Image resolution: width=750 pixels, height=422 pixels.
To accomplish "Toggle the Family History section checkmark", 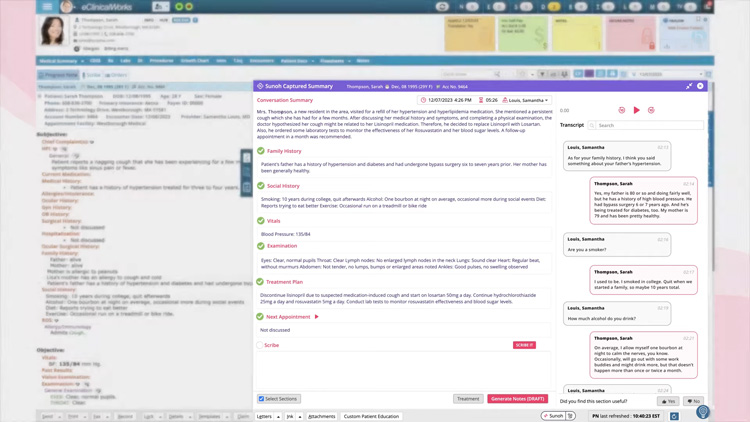I will pyautogui.click(x=261, y=151).
